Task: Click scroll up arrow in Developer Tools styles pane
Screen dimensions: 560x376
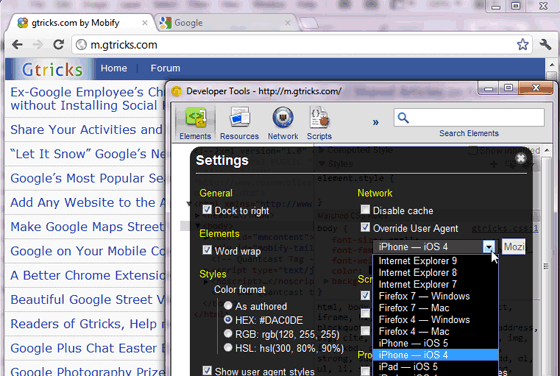Action: [x=547, y=151]
